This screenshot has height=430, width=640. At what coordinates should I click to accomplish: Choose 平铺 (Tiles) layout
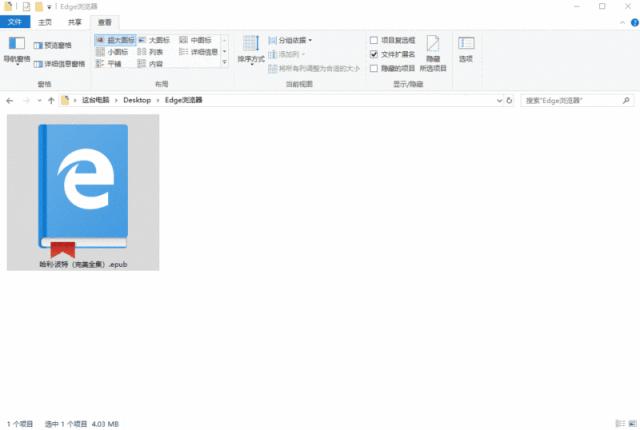(109, 64)
